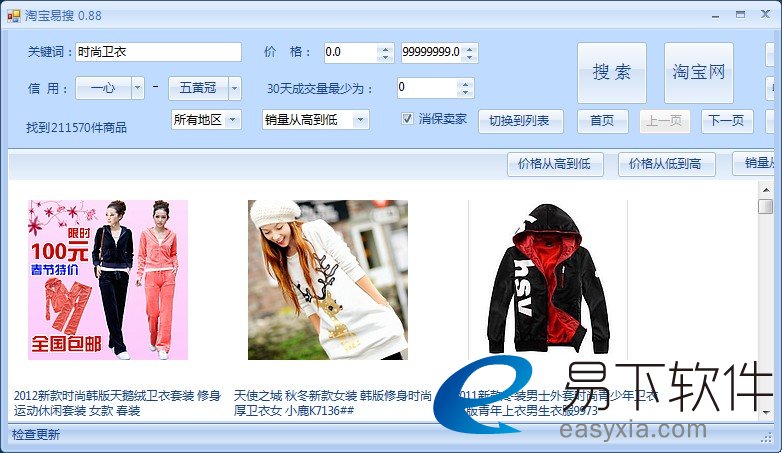The image size is (782, 453).
Task: Open the black hsv hoodie product thumbnail
Action: click(548, 280)
